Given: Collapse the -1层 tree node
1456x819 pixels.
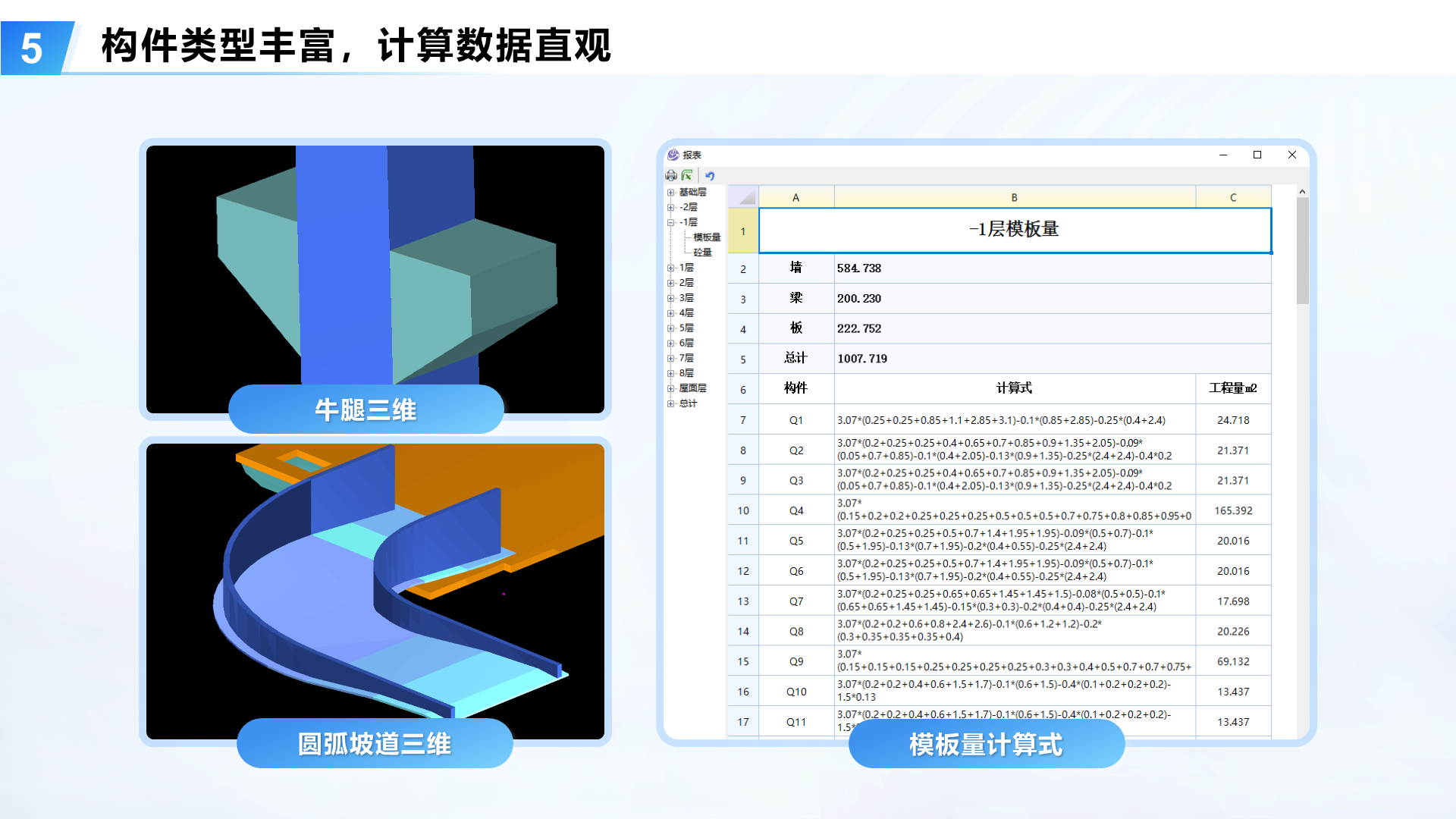Looking at the screenshot, I should coord(670,222).
